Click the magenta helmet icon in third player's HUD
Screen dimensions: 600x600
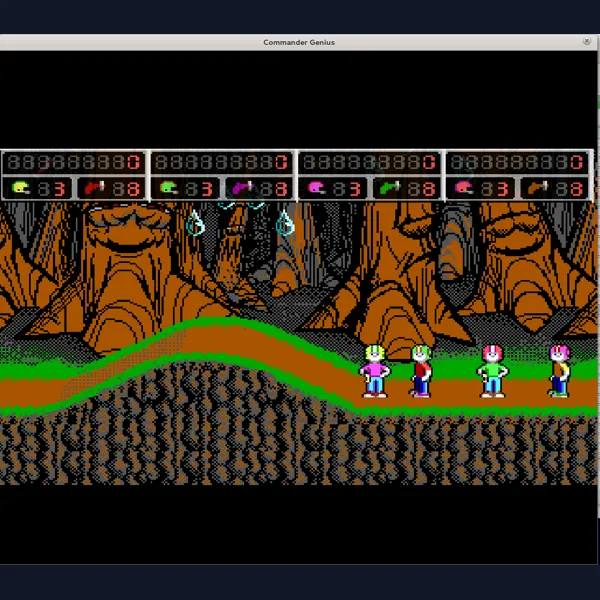point(316,188)
